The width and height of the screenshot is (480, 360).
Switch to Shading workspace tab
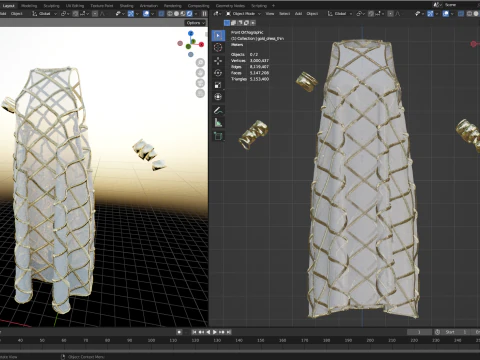126,6
